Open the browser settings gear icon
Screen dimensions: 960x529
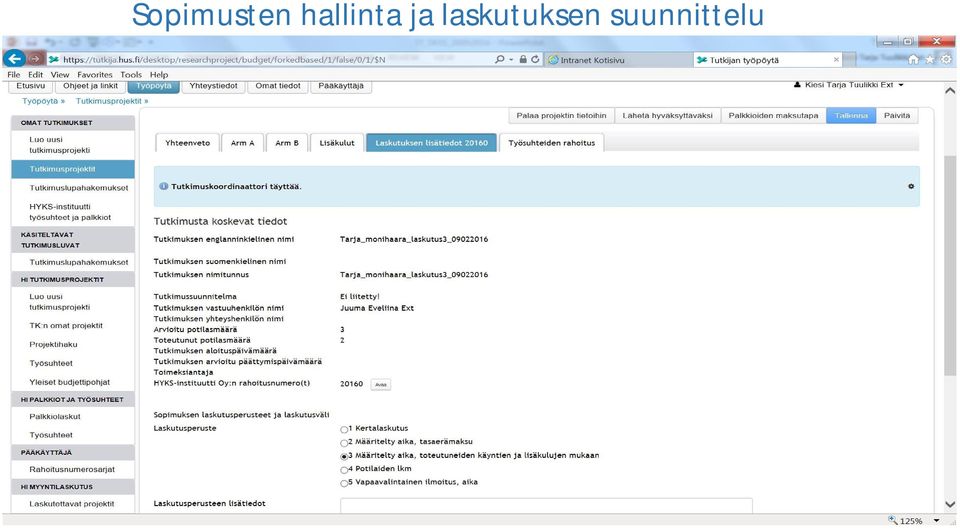947,59
